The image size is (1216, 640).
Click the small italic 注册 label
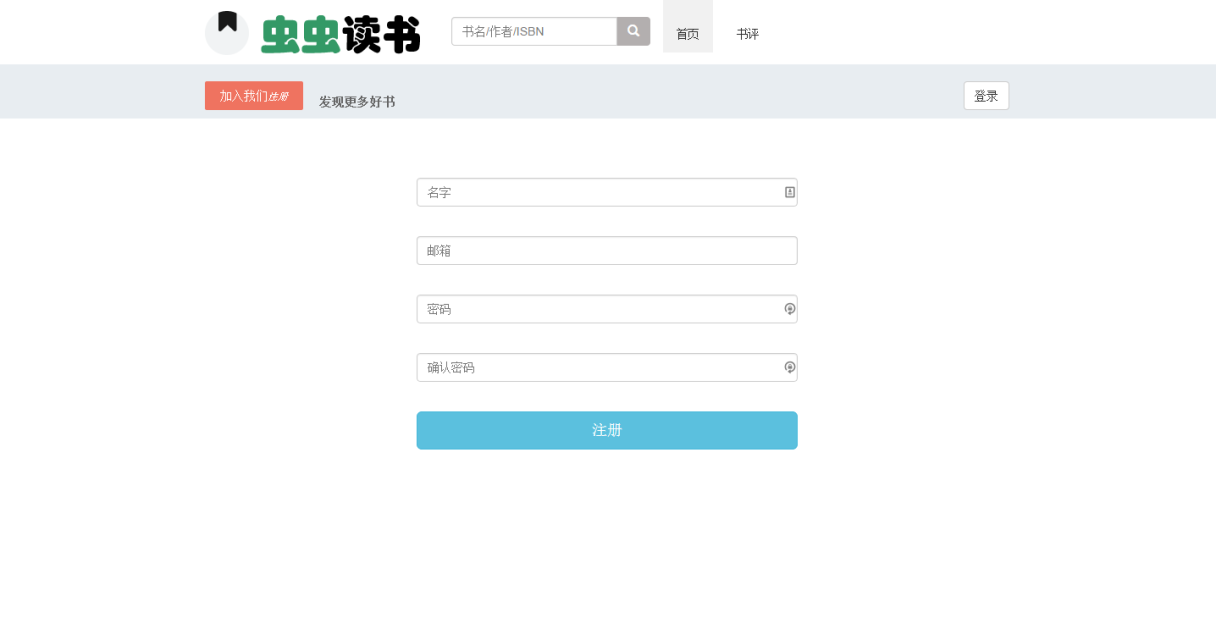(278, 97)
